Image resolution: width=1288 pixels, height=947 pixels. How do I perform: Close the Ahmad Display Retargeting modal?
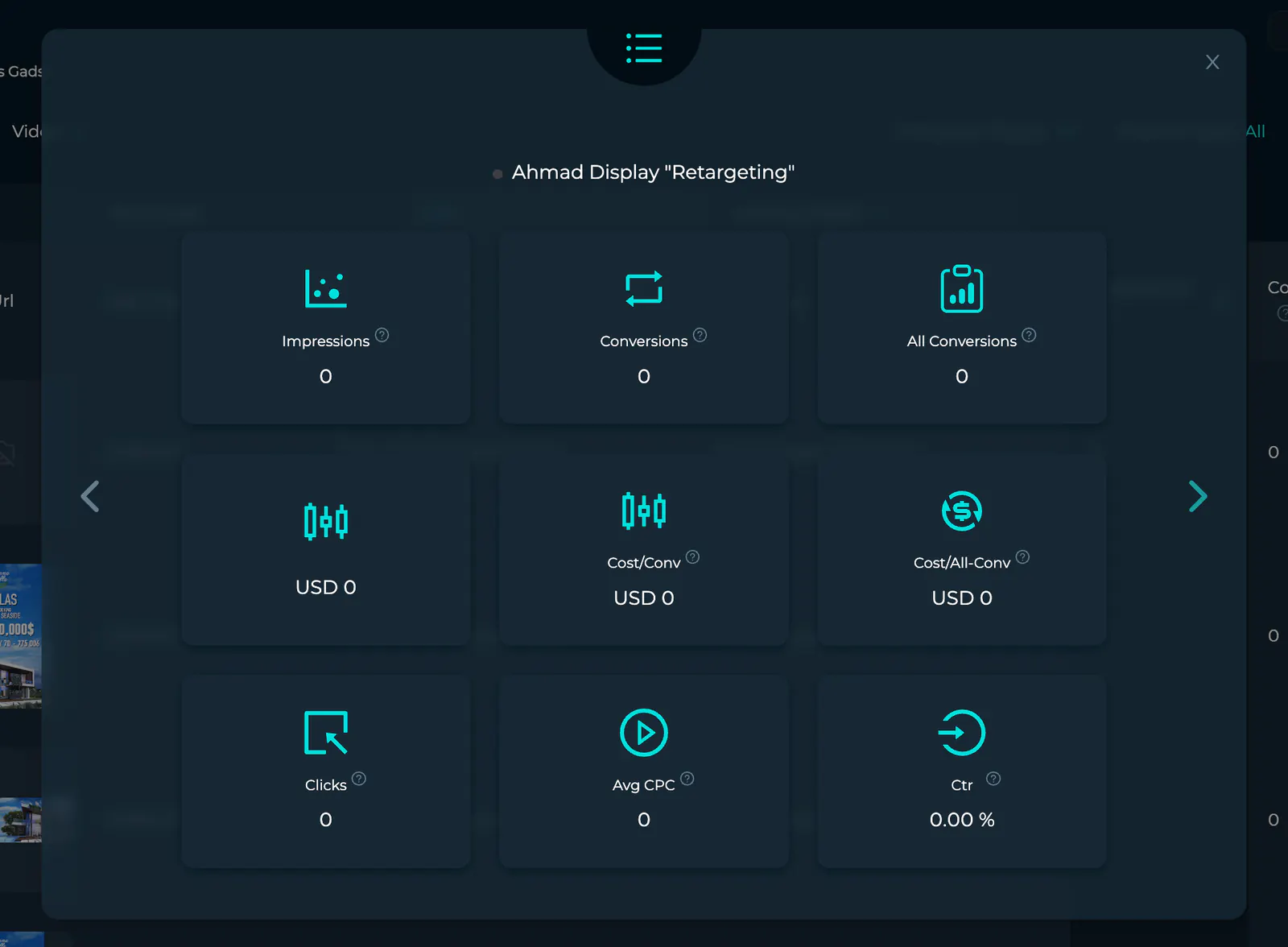(x=1212, y=62)
